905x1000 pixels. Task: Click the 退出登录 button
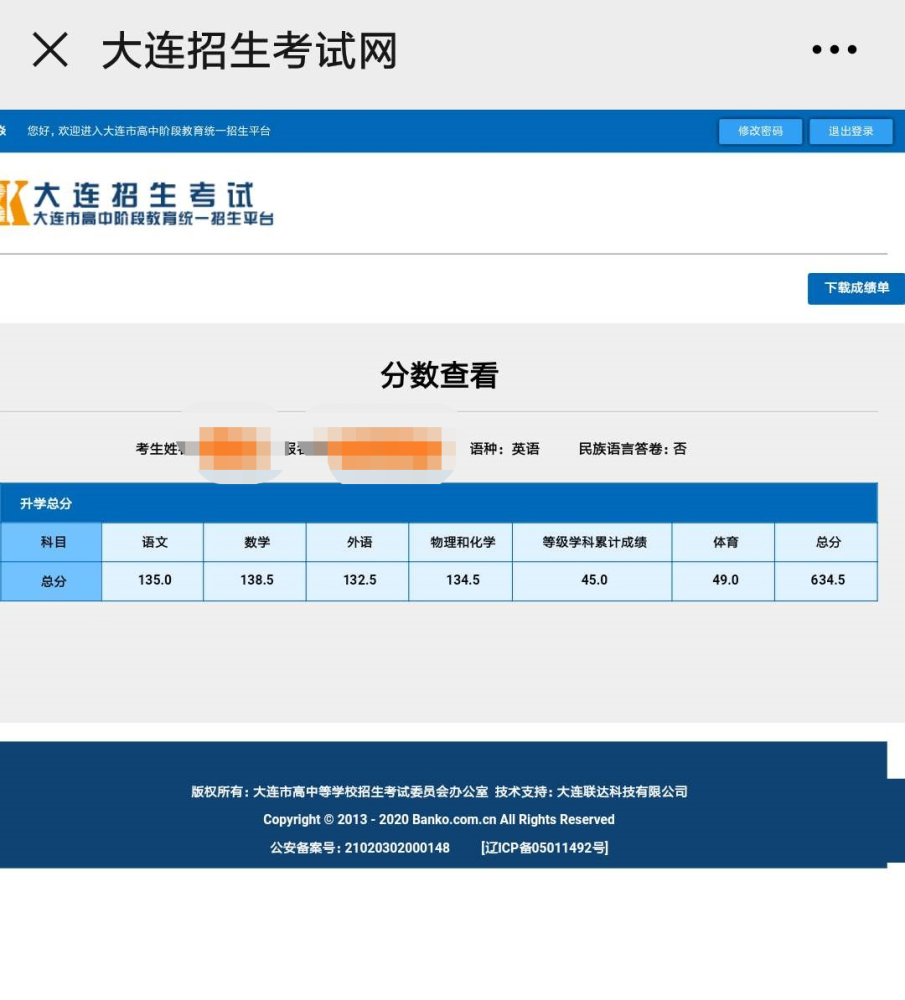[x=851, y=131]
